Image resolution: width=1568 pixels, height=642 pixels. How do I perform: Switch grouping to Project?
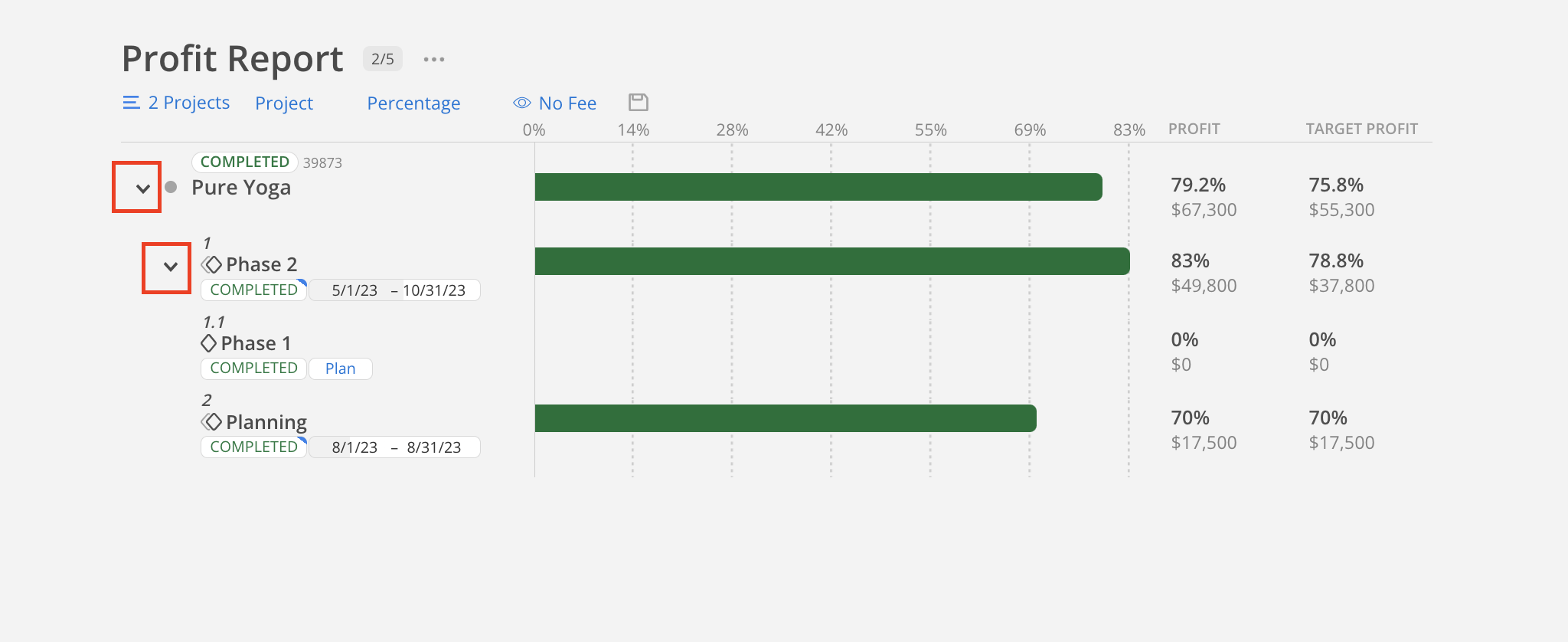point(284,102)
